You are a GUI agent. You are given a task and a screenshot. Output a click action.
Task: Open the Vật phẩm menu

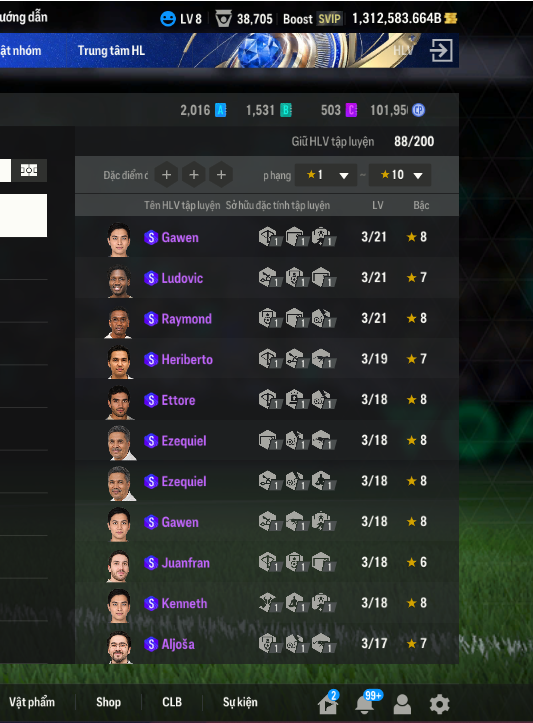[32, 702]
